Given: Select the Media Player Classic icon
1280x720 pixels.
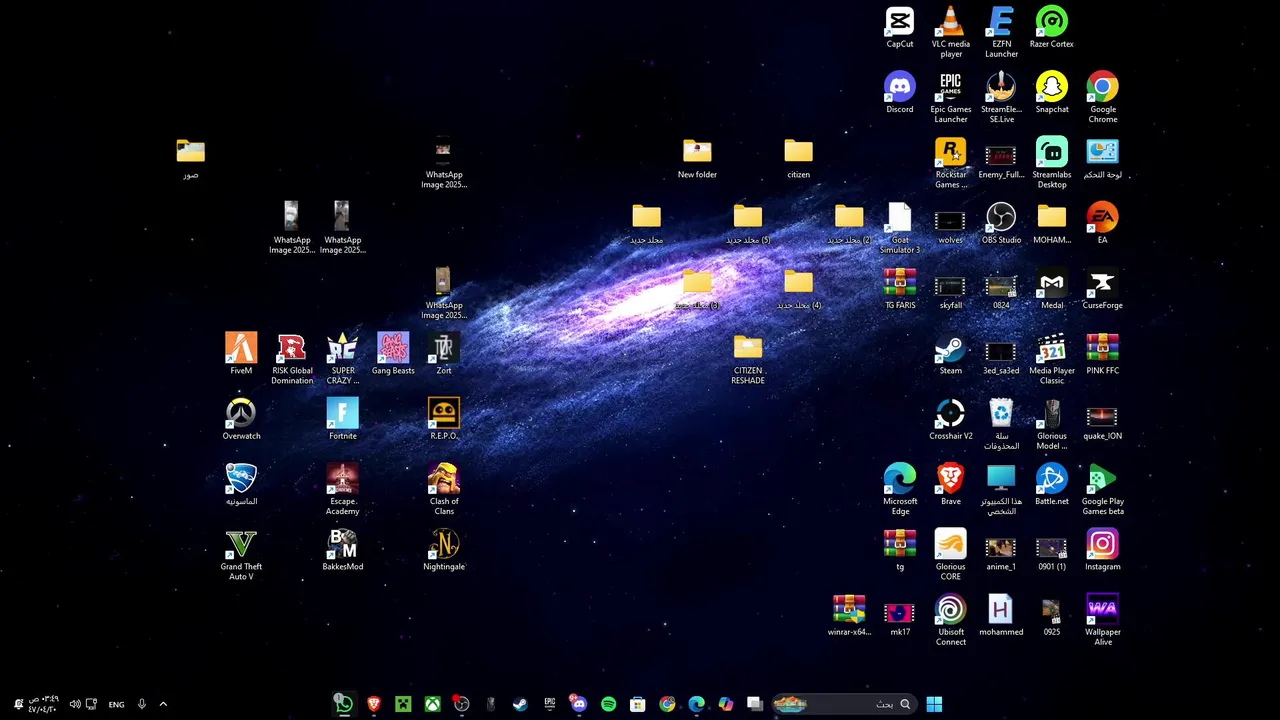Looking at the screenshot, I should [x=1052, y=359].
